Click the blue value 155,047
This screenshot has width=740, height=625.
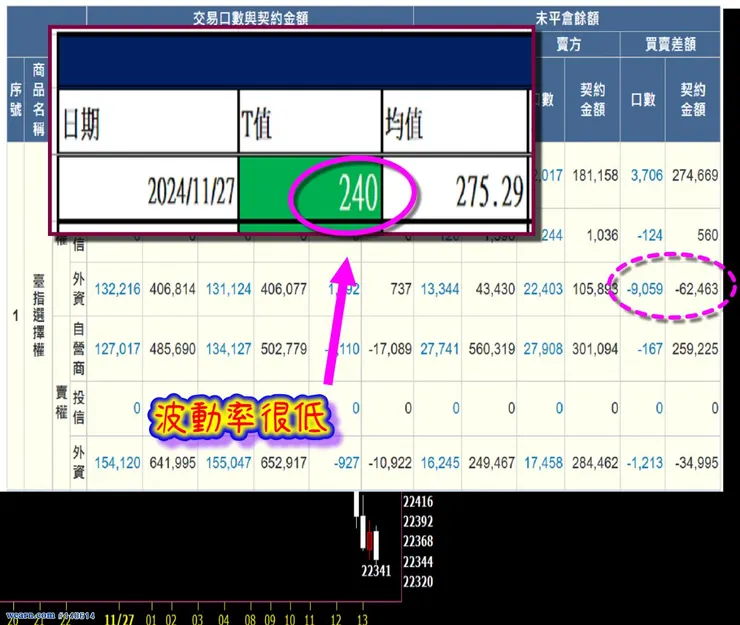[x=228, y=463]
